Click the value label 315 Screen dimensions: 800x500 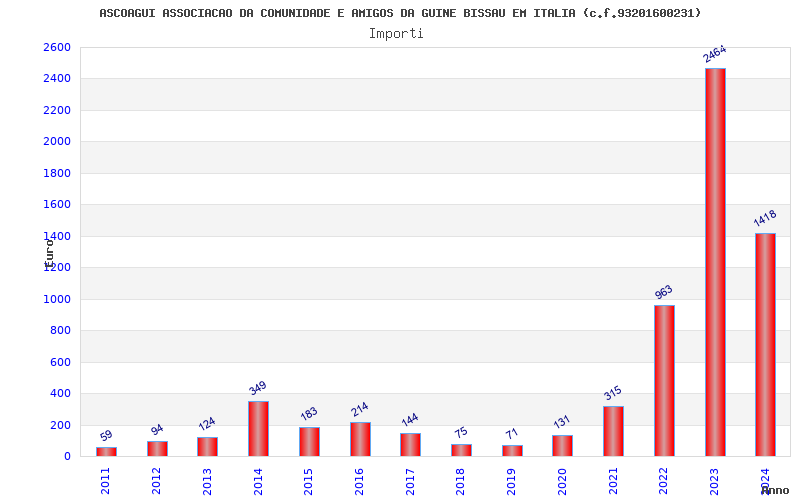tap(613, 393)
